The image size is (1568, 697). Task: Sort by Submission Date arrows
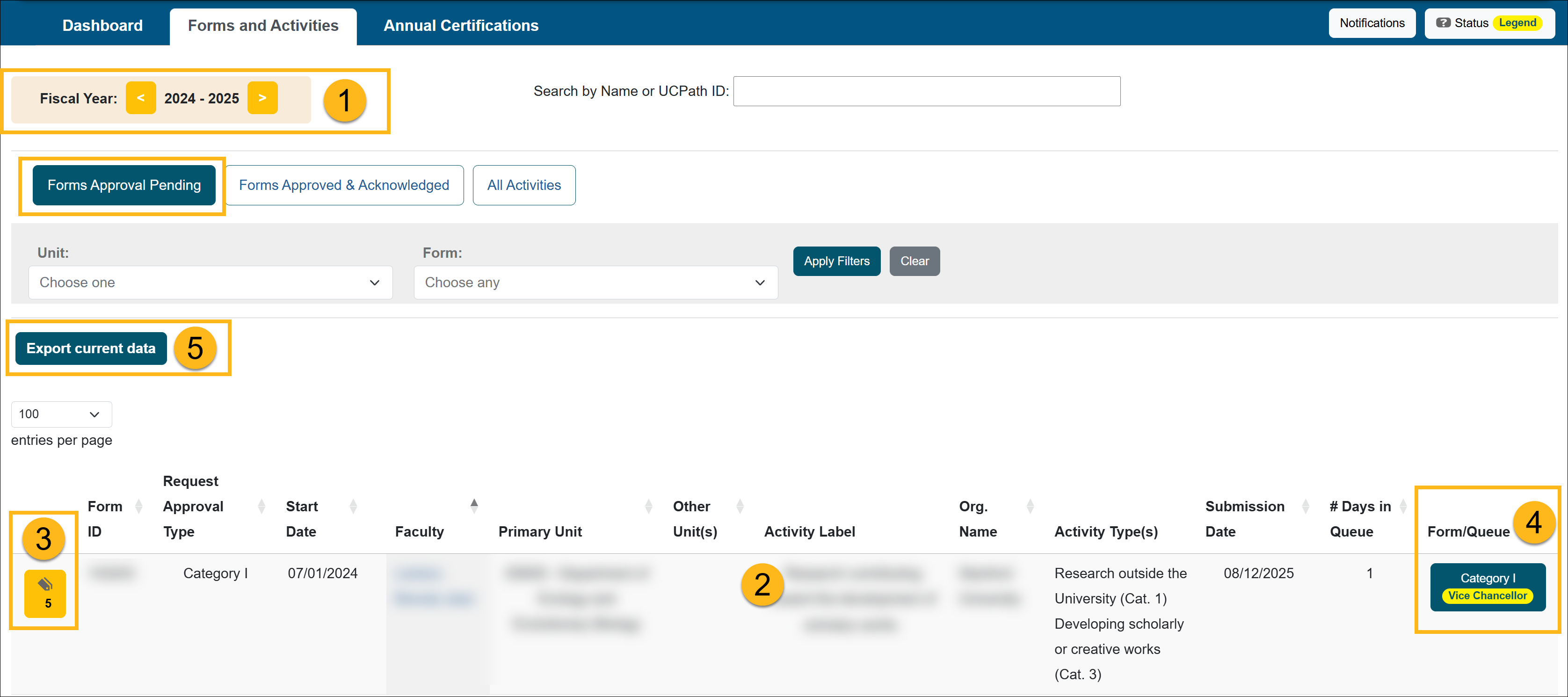pyautogui.click(x=1305, y=507)
